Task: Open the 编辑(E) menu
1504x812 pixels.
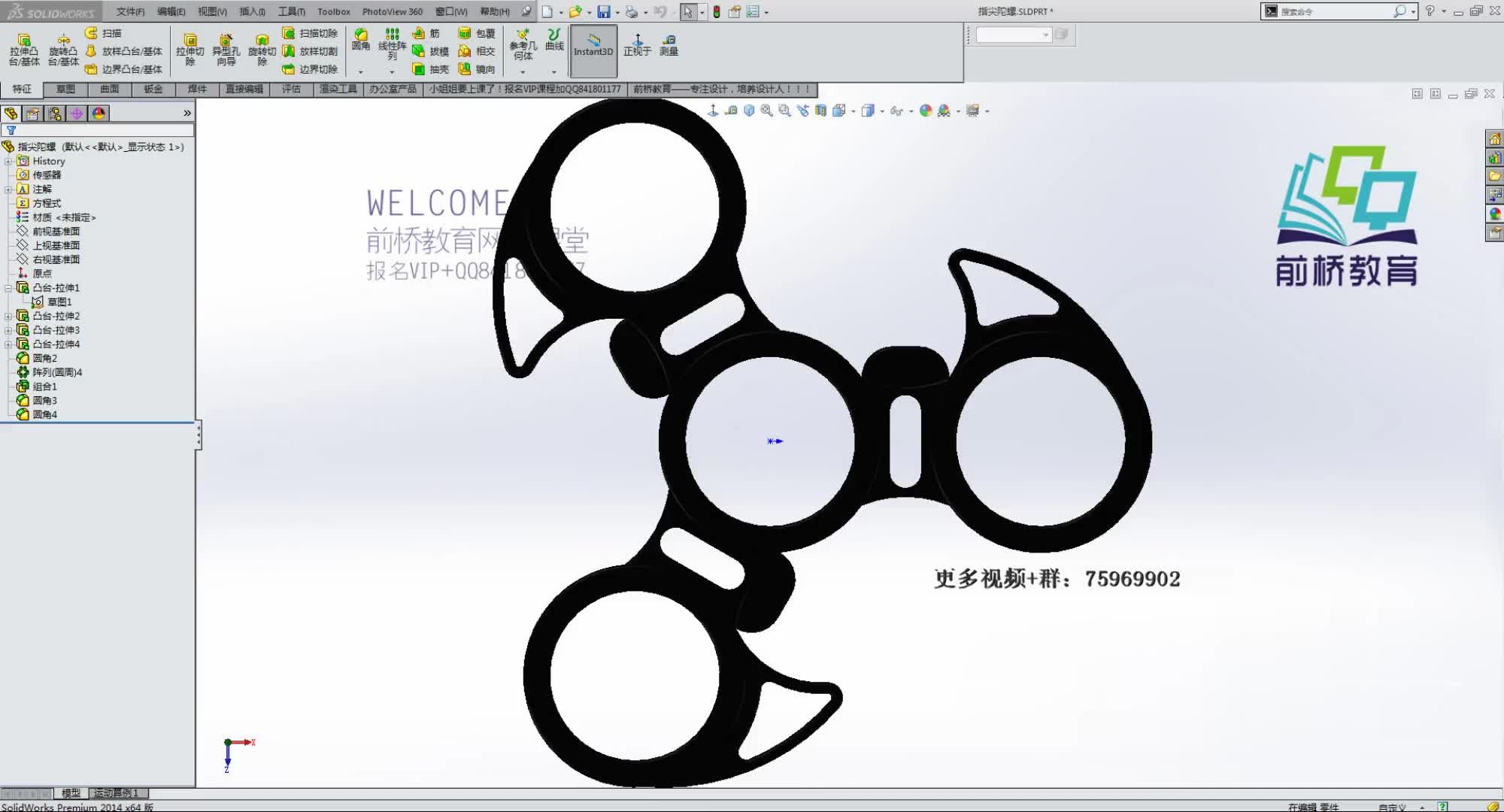Action: coord(171,11)
